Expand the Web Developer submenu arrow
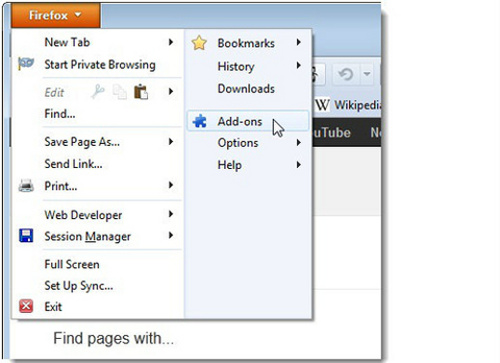 click(171, 214)
